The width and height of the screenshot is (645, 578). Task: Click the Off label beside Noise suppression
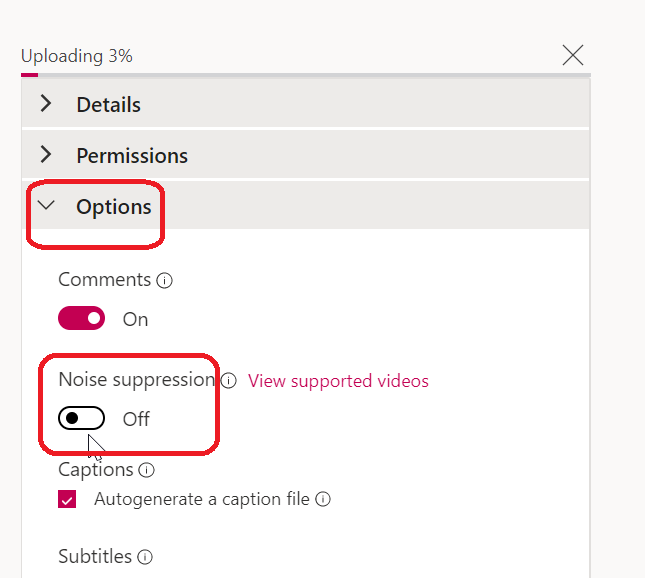136,419
